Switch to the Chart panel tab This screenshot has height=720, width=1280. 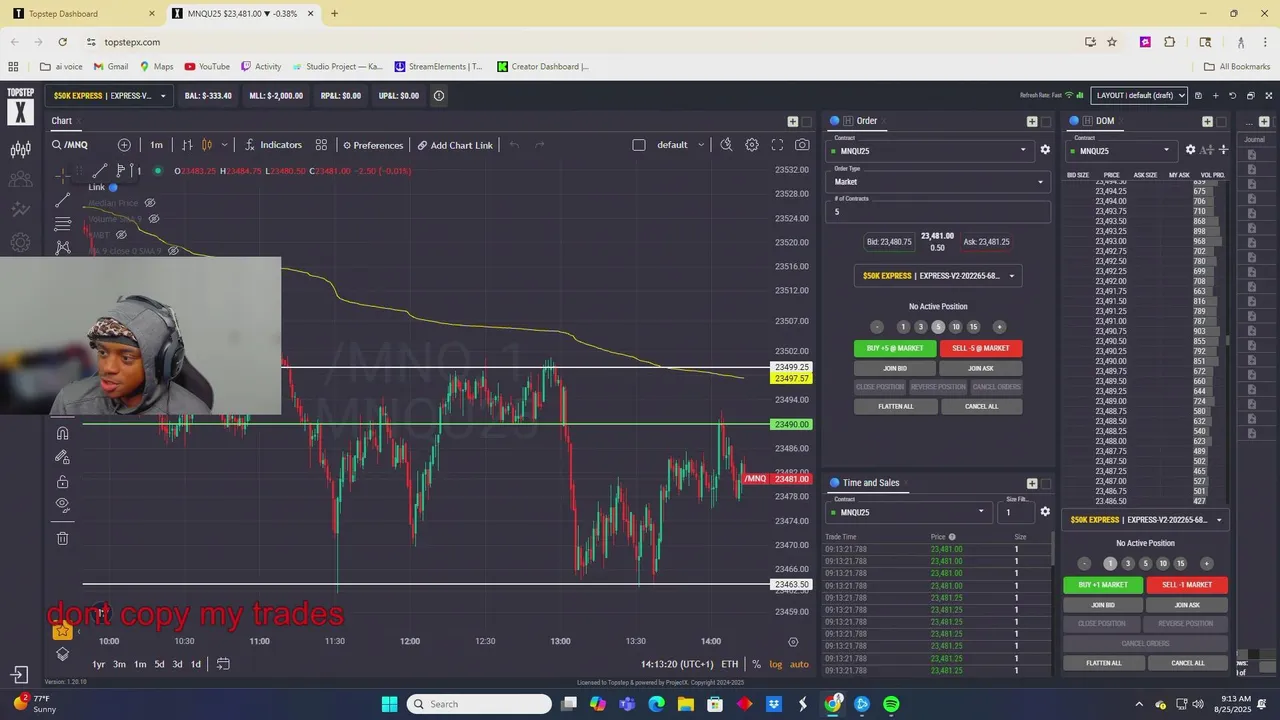tap(62, 121)
